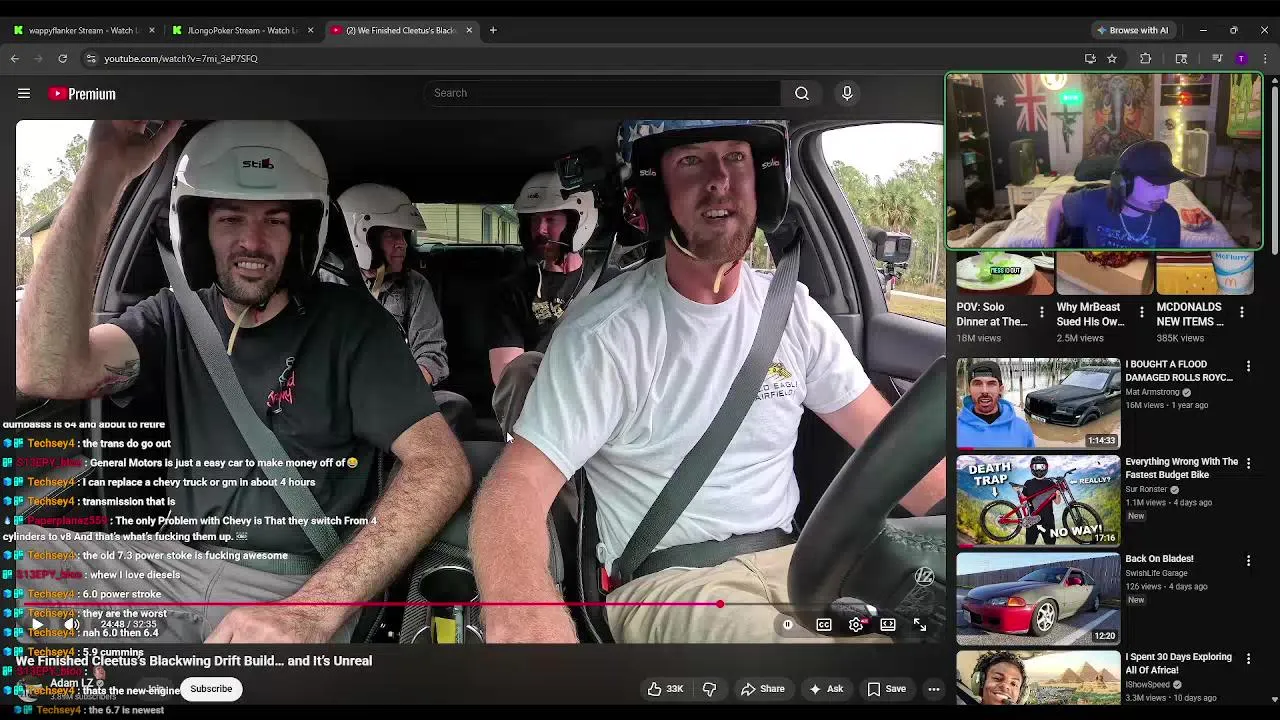Open the browser three-dot menu
This screenshot has width=1280, height=720.
click(x=1265, y=59)
